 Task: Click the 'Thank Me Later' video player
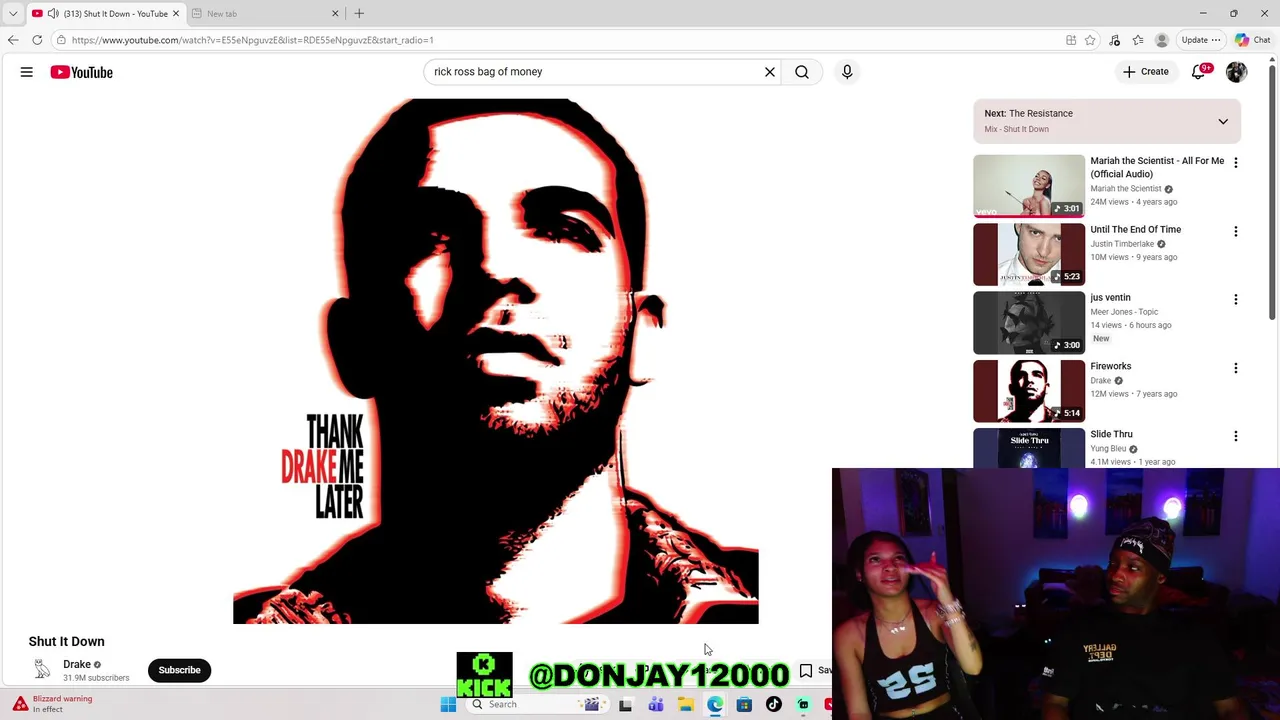pos(496,361)
